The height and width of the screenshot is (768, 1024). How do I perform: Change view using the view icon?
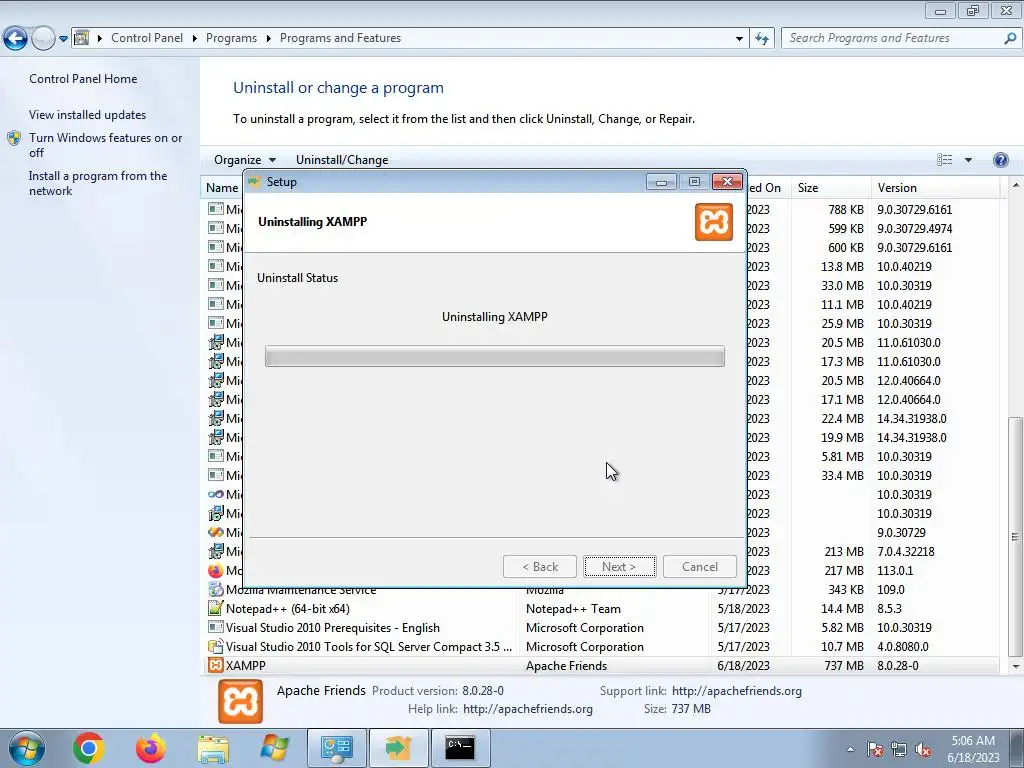click(944, 160)
